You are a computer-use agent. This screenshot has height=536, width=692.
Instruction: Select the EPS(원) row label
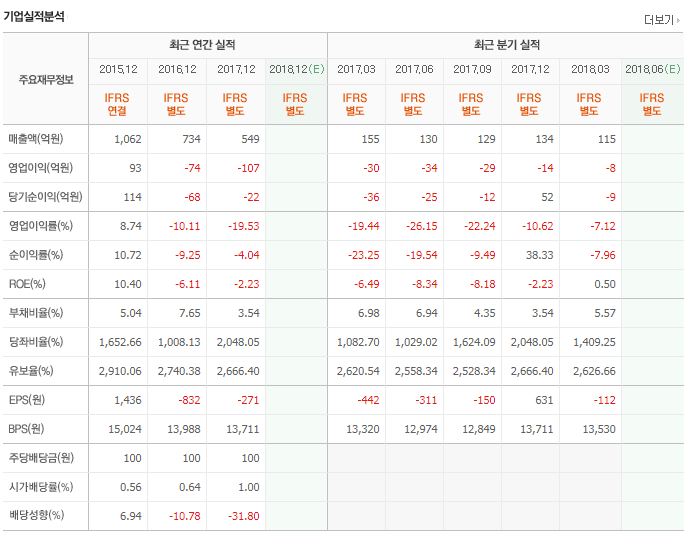[x=27, y=400]
